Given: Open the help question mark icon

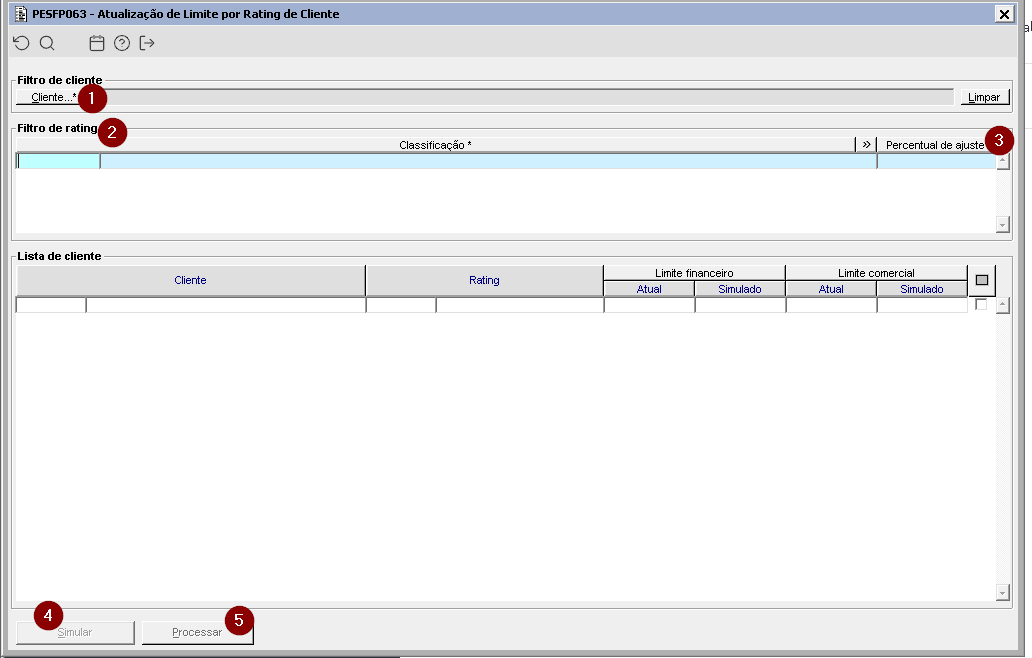Looking at the screenshot, I should click(x=122, y=43).
